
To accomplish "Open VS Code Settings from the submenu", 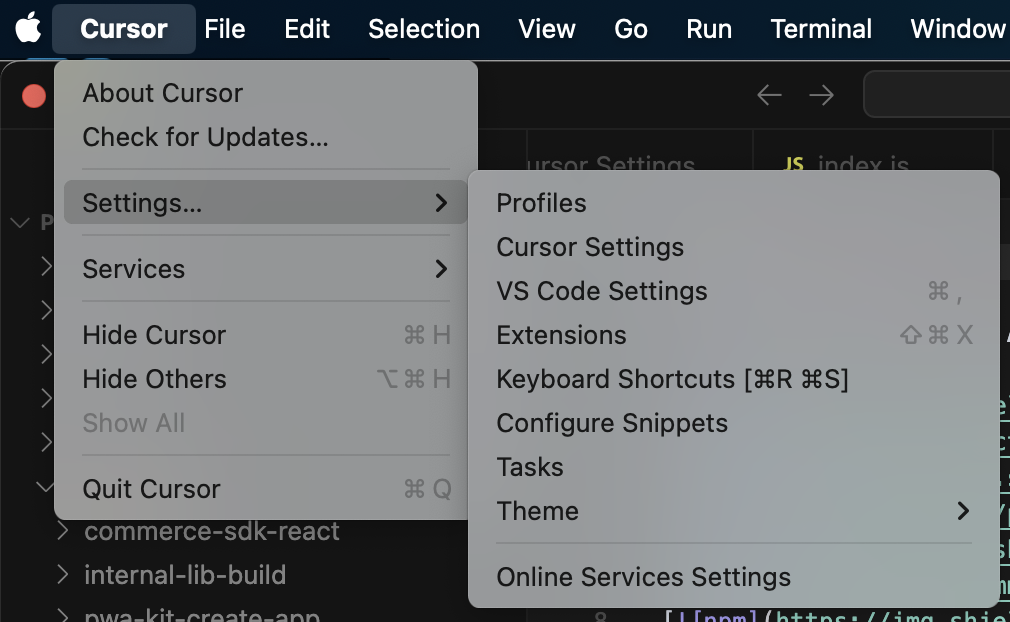I will [602, 291].
